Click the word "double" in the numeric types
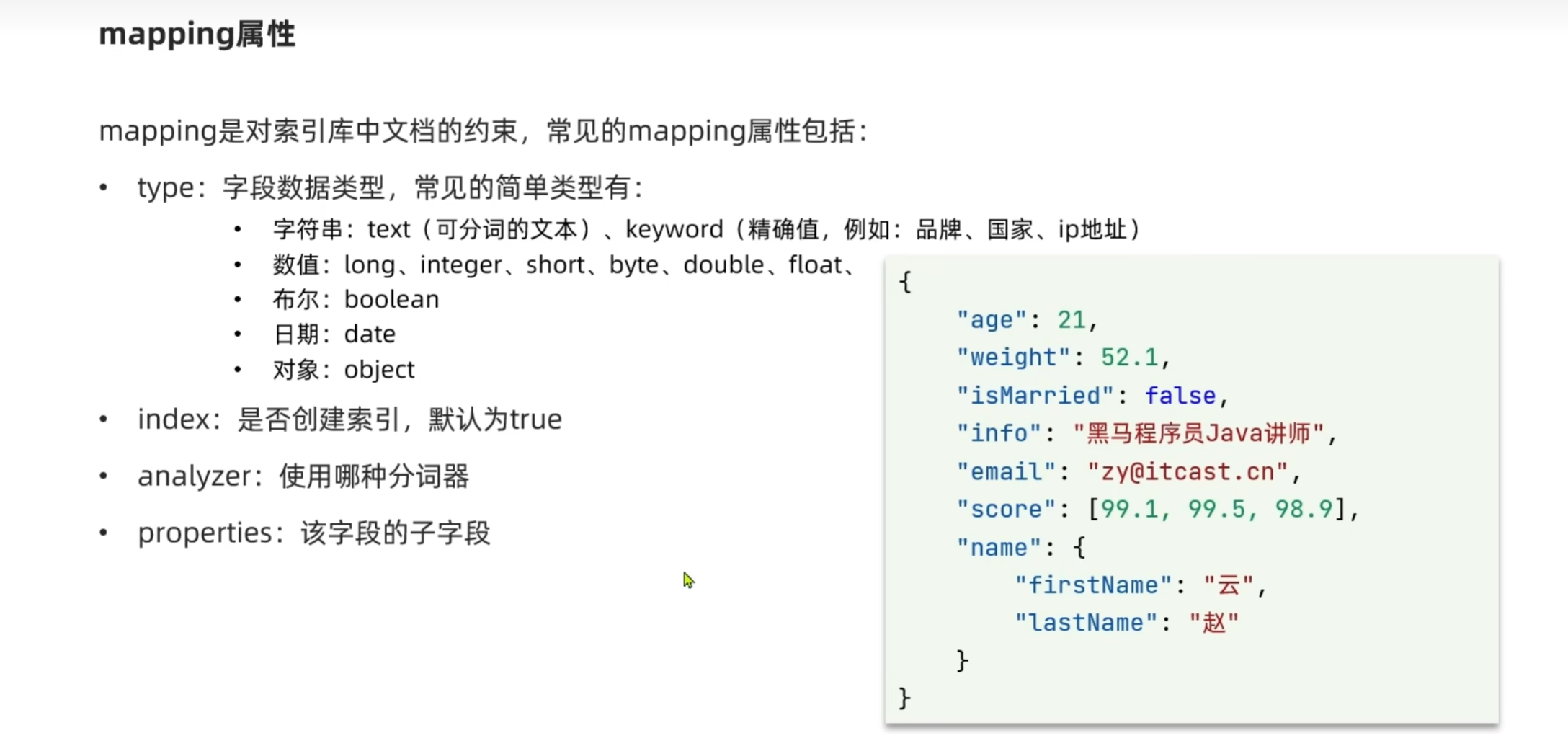Screen dimensions: 1568x746 click(723, 265)
